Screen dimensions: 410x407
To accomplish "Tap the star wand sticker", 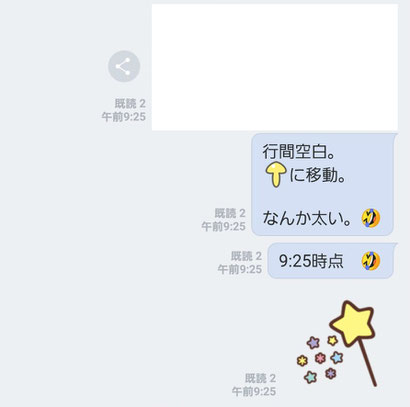I will pos(337,344).
